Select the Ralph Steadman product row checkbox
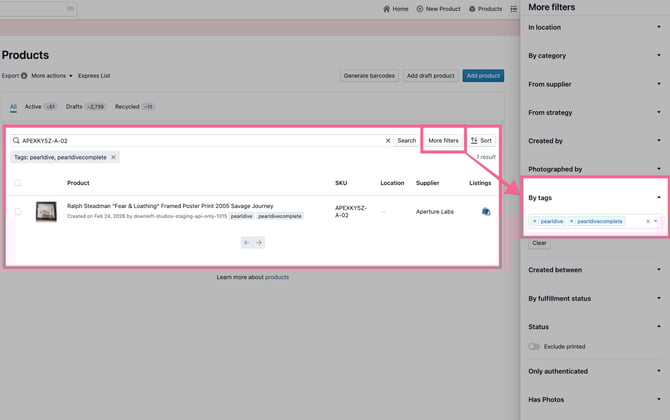 (x=18, y=211)
